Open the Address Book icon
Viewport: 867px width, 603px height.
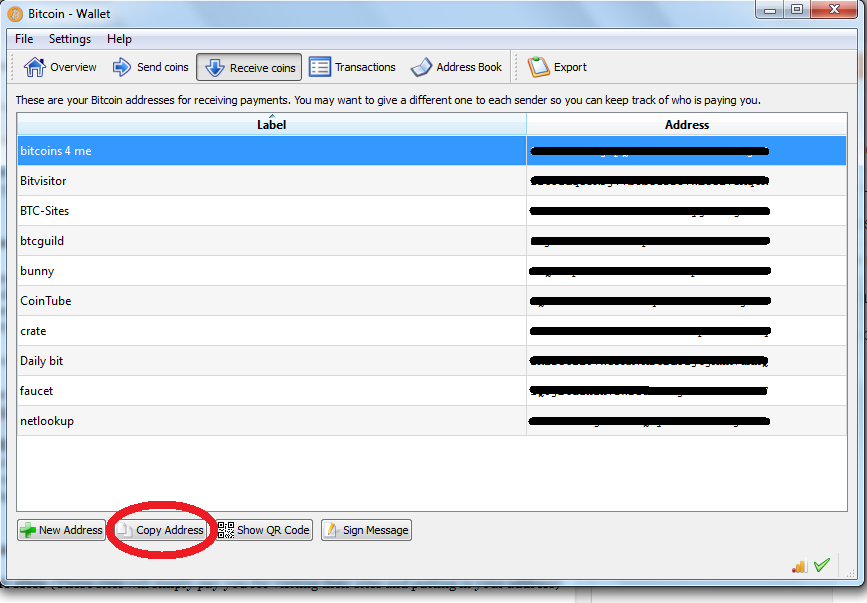pyautogui.click(x=421, y=67)
